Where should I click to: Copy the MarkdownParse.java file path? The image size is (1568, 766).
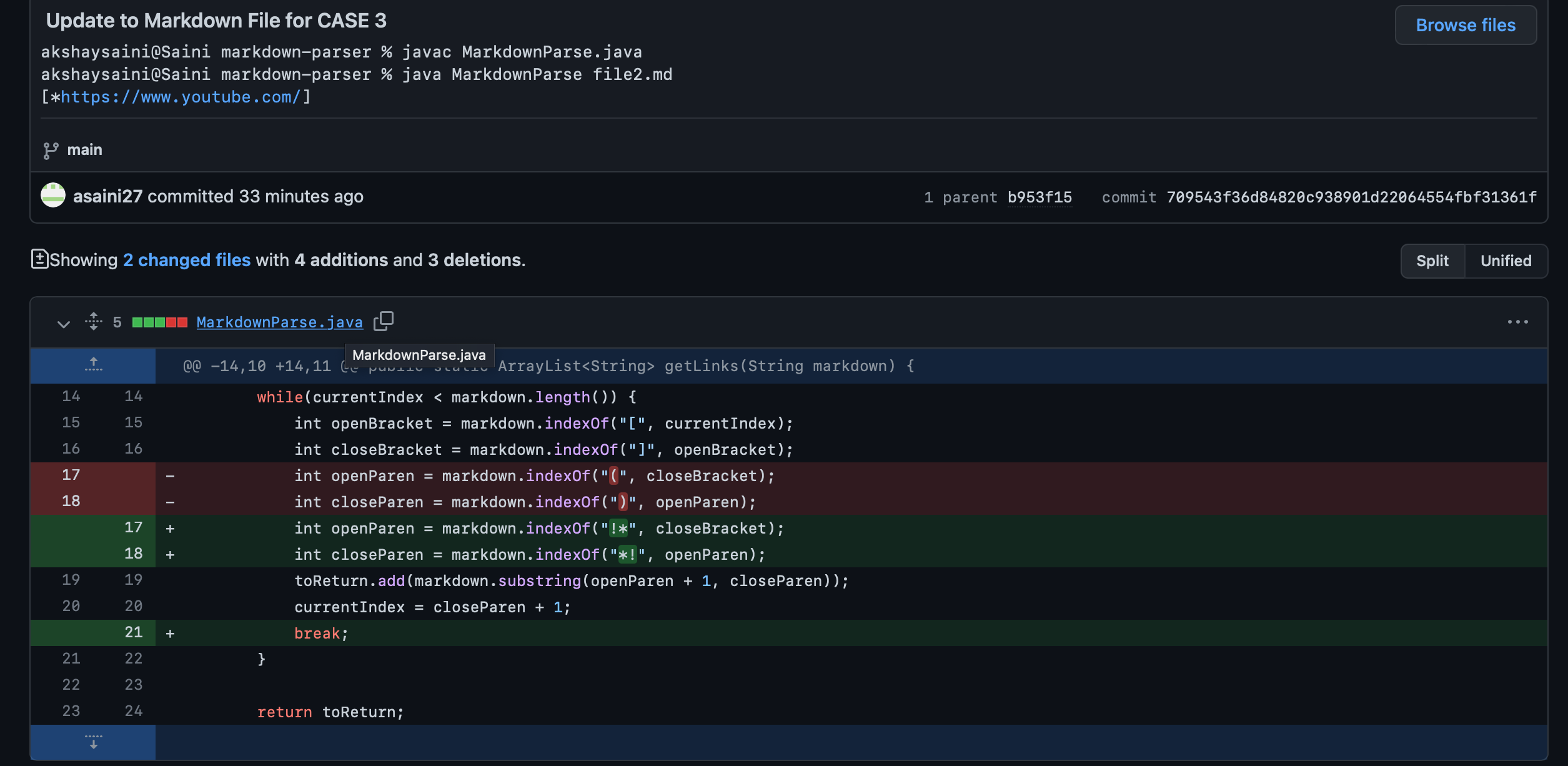(x=383, y=321)
